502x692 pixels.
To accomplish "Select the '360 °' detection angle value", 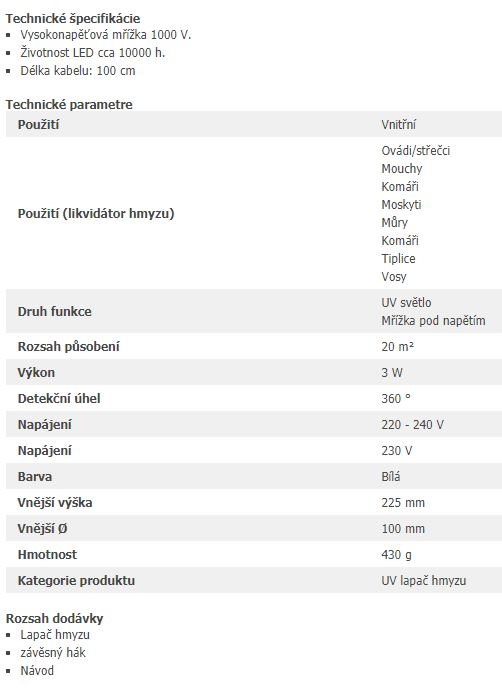I will [396, 399].
